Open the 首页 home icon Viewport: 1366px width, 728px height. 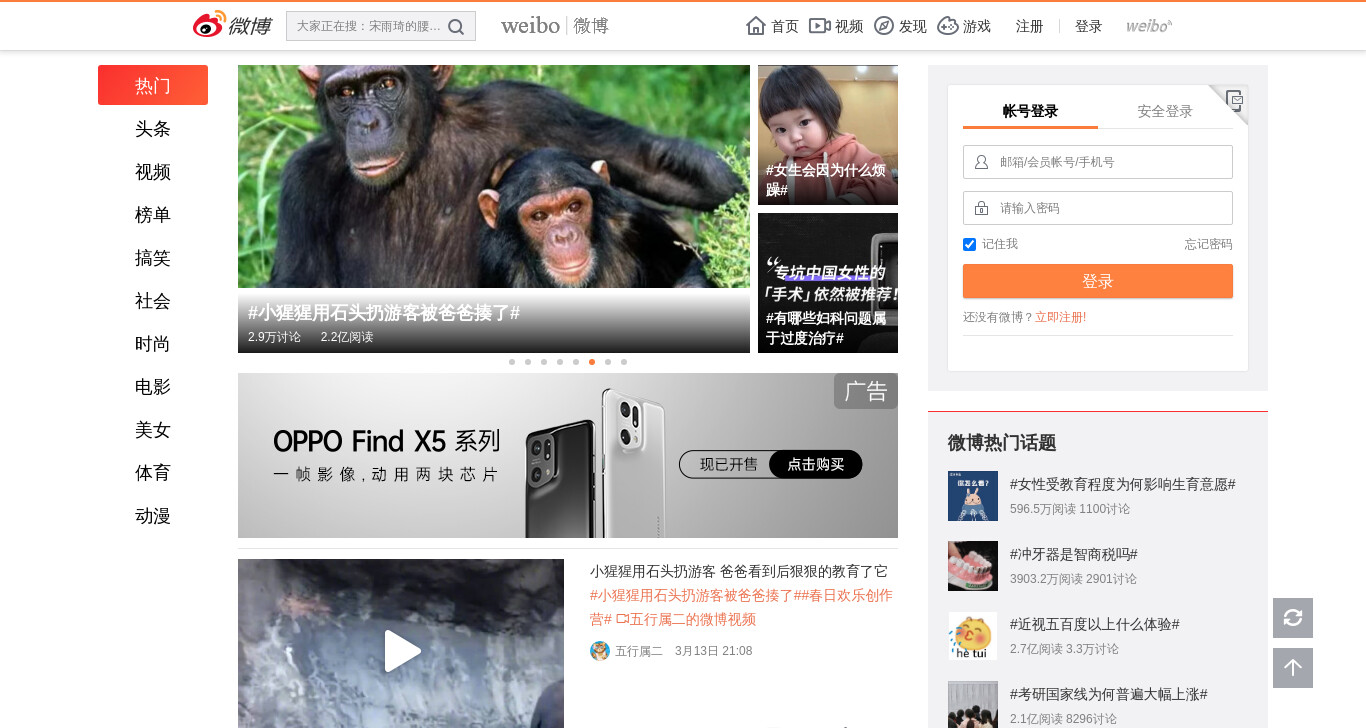[756, 26]
